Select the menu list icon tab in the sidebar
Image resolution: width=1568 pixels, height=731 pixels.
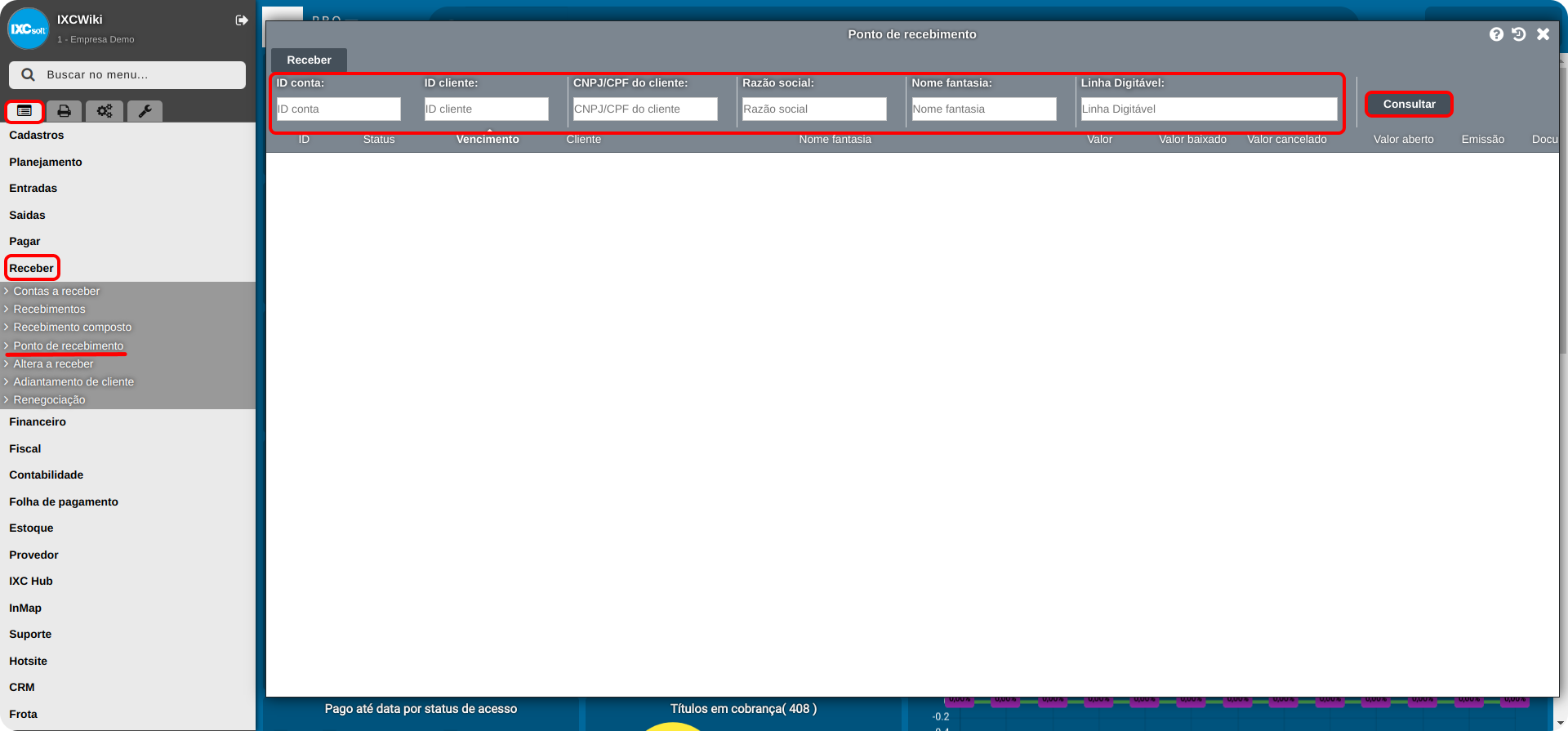tap(24, 111)
